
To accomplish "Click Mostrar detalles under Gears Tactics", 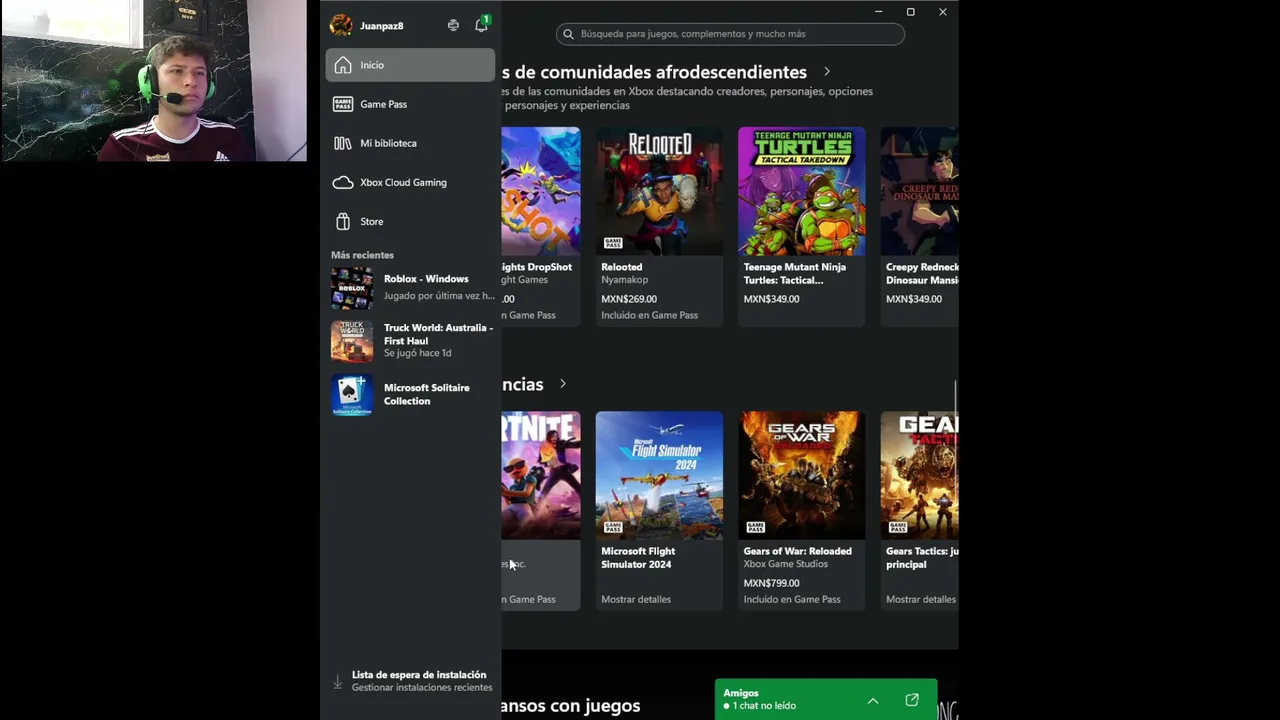I will click(x=921, y=599).
